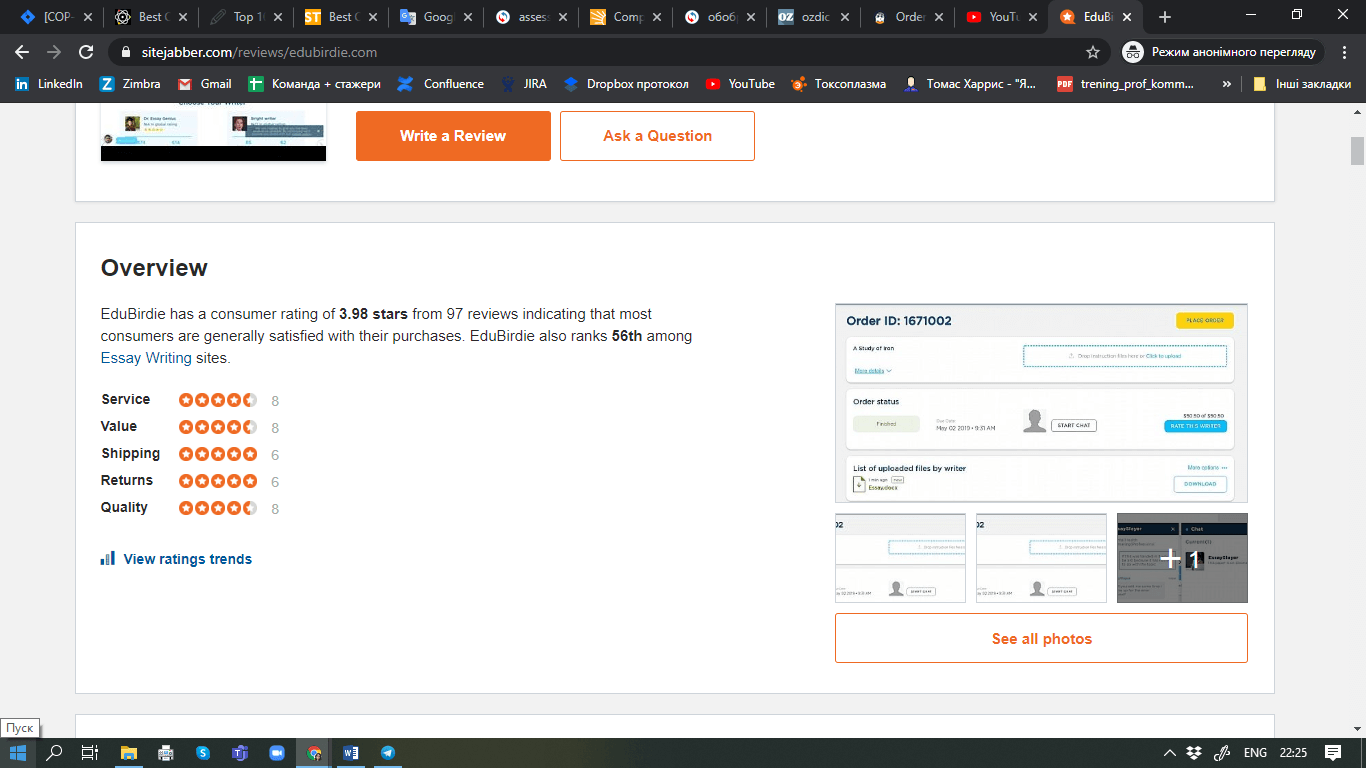
Task: Switch to the Google Translate tab
Action: 435,17
